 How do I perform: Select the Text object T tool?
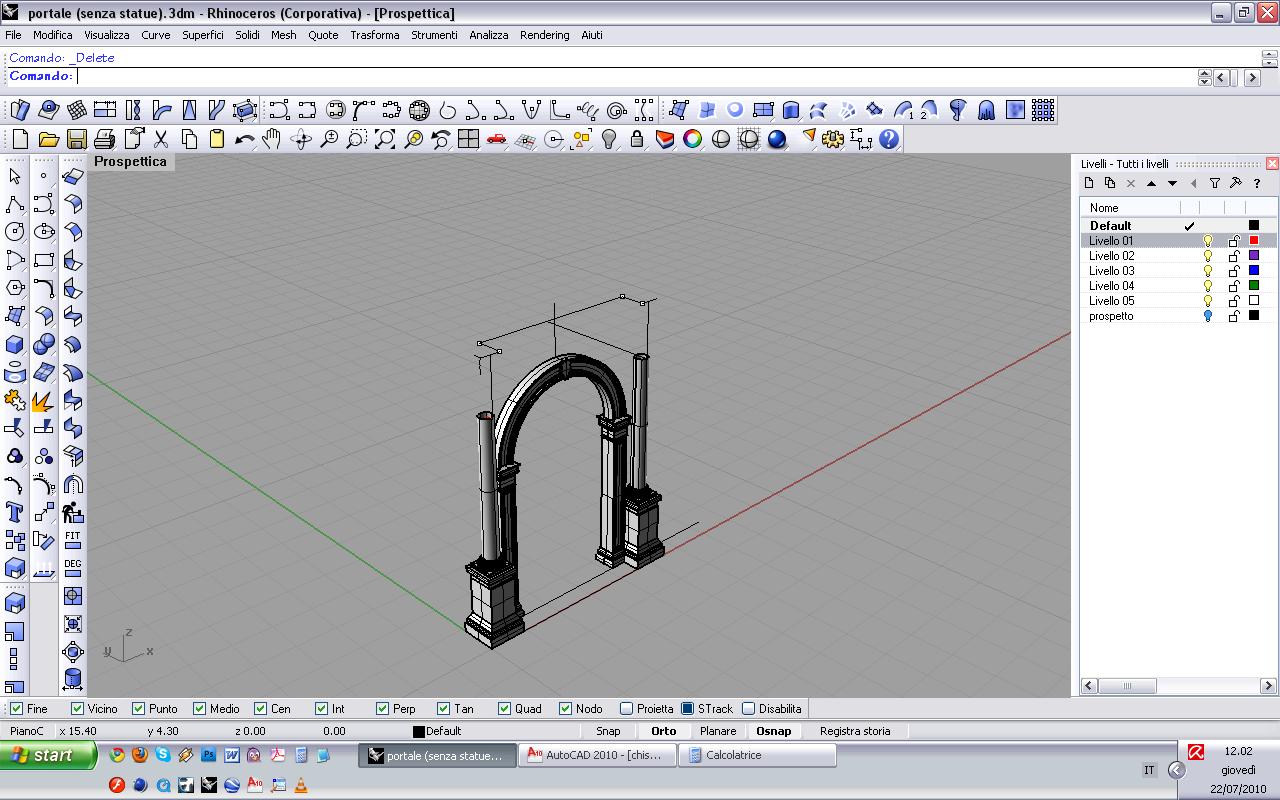(15, 513)
